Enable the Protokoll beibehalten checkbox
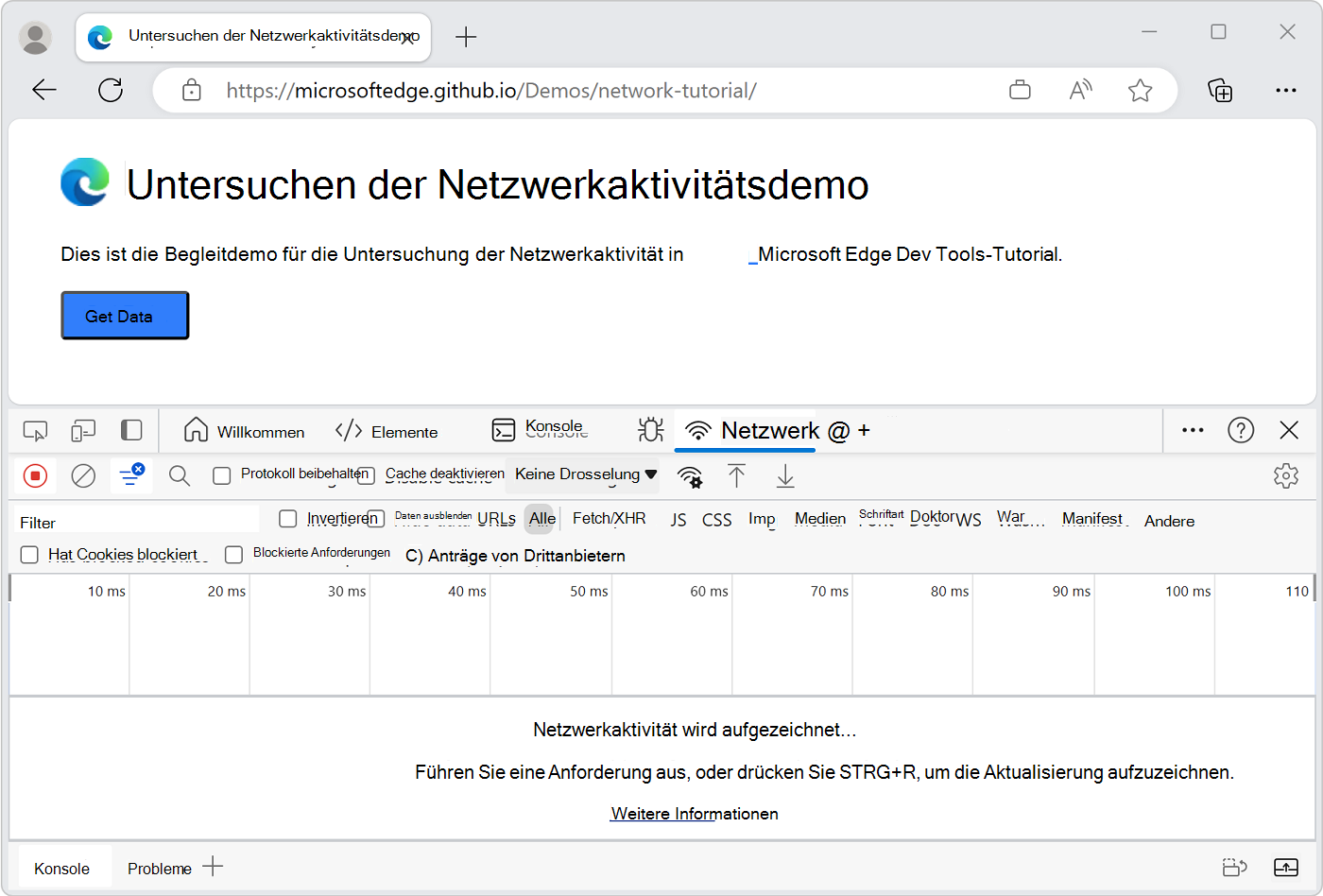This screenshot has height=896, width=1323. [x=222, y=475]
